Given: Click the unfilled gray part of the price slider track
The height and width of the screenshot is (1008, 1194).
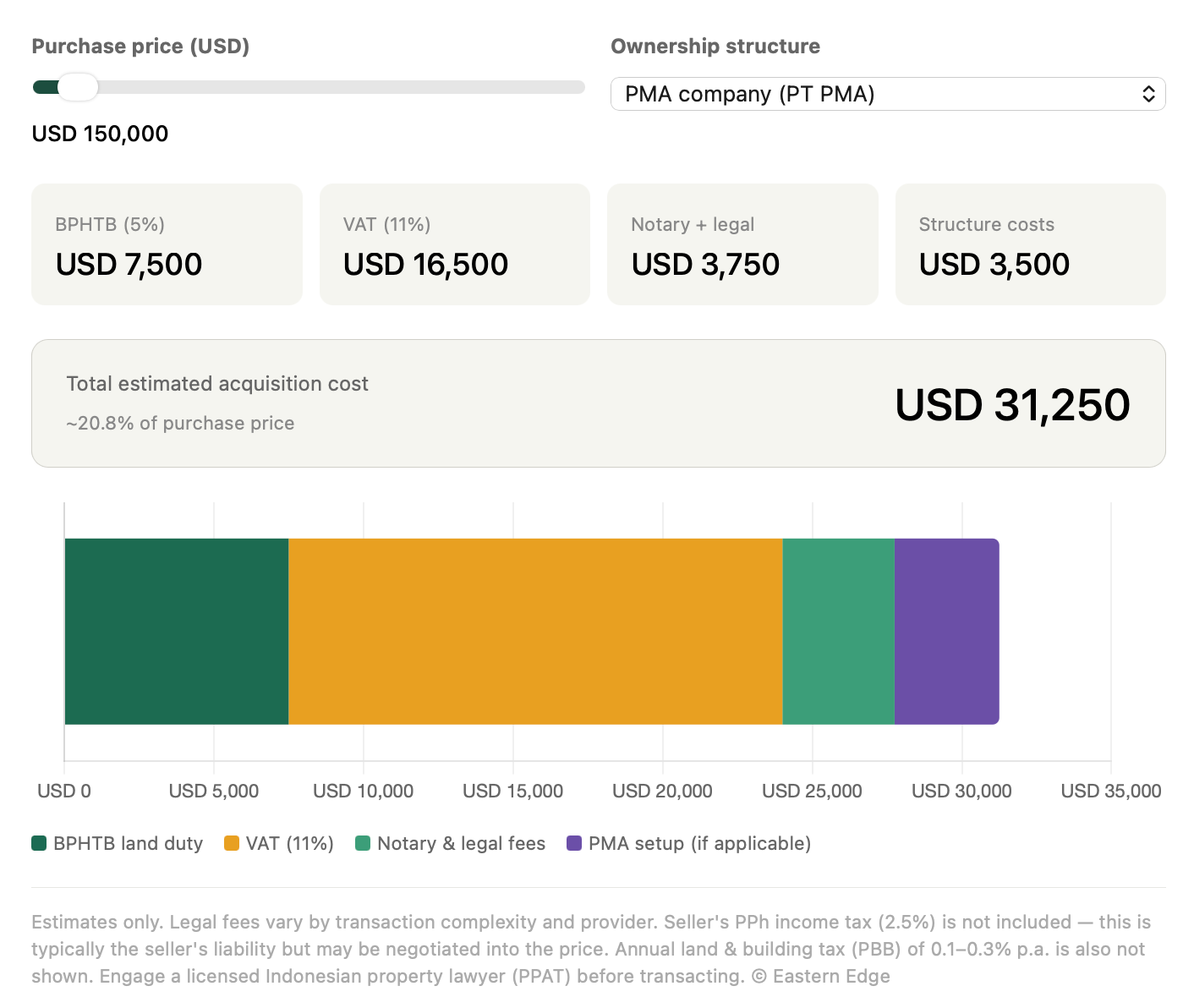Looking at the screenshot, I should point(338,87).
